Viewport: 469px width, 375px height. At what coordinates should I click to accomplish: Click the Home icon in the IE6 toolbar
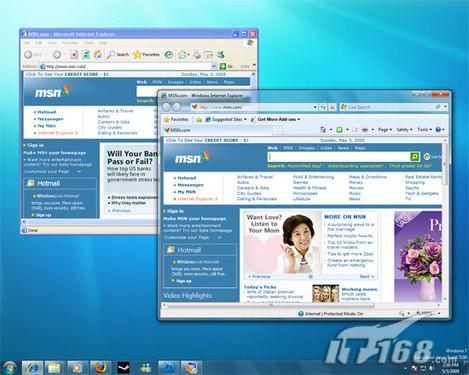click(98, 54)
